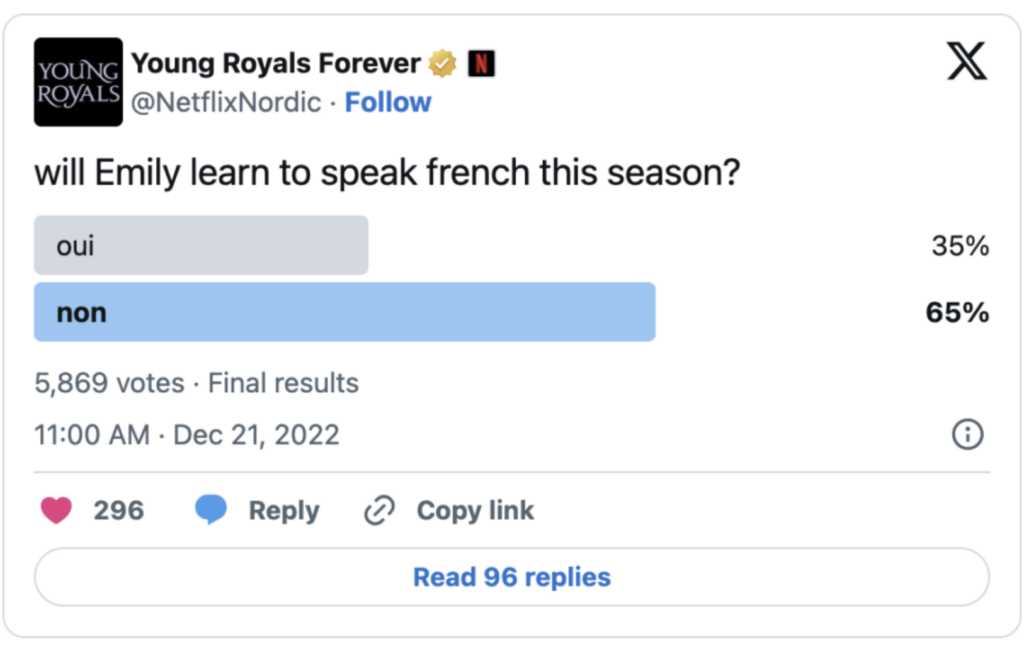Click the X logo icon
The image size is (1024, 661).
pyautogui.click(x=966, y=62)
